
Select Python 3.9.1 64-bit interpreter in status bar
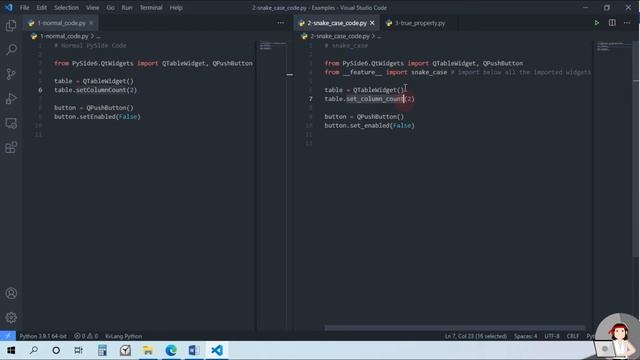coord(43,336)
